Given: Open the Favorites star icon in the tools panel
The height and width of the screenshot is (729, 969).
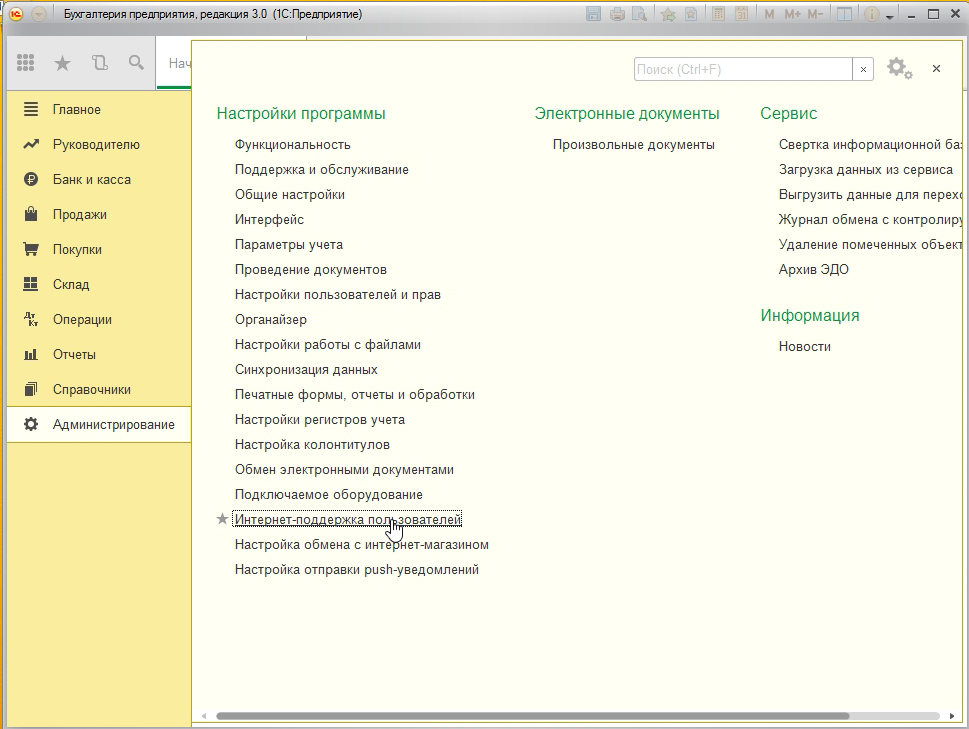Looking at the screenshot, I should coord(62,62).
